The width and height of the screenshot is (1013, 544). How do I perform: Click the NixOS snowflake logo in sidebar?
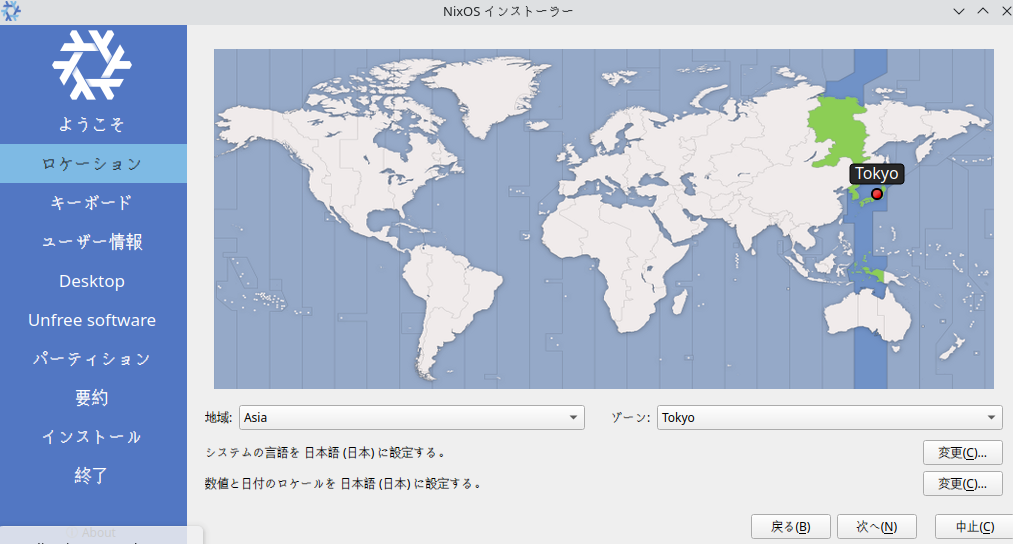pyautogui.click(x=92, y=65)
